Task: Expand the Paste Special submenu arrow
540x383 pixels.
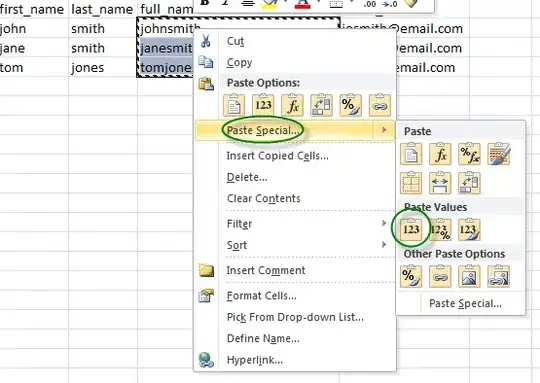Action: point(384,130)
